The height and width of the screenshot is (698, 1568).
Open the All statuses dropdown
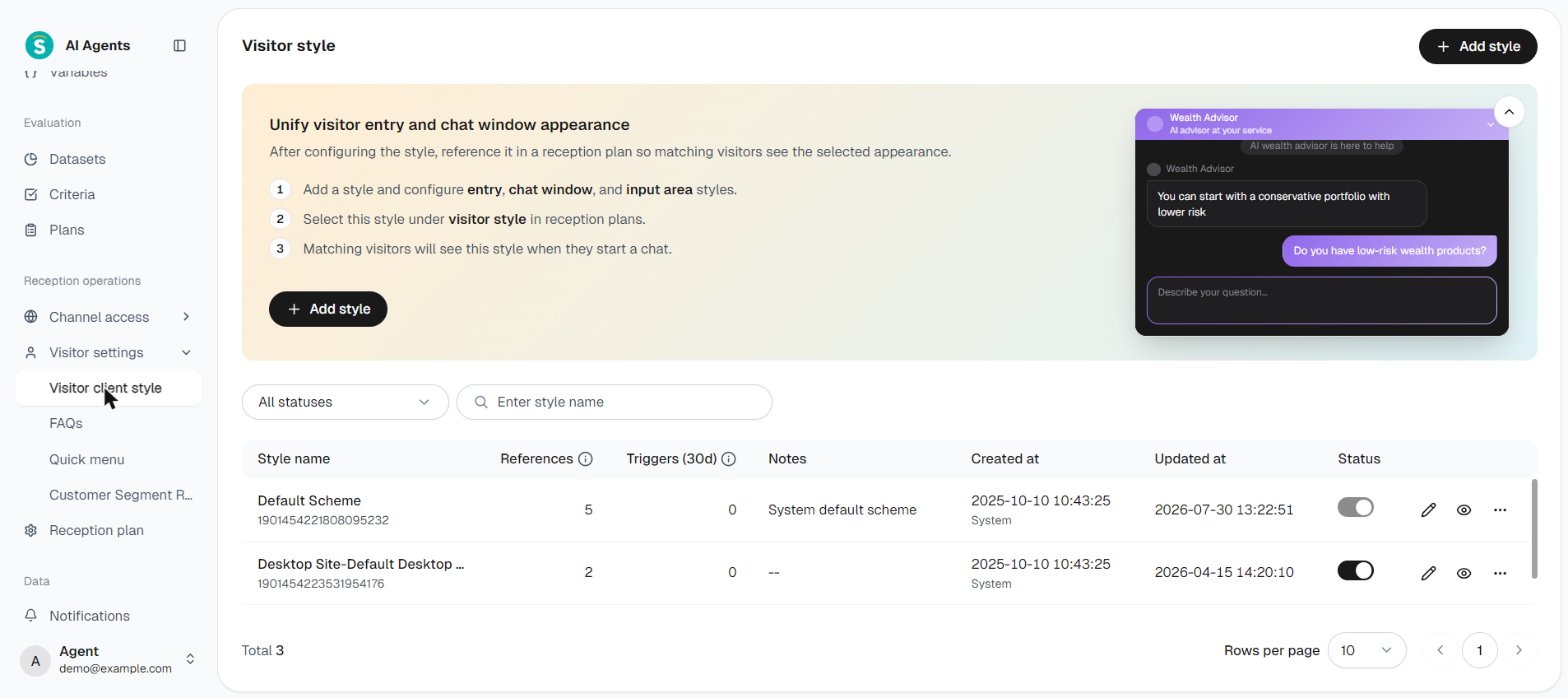point(345,402)
